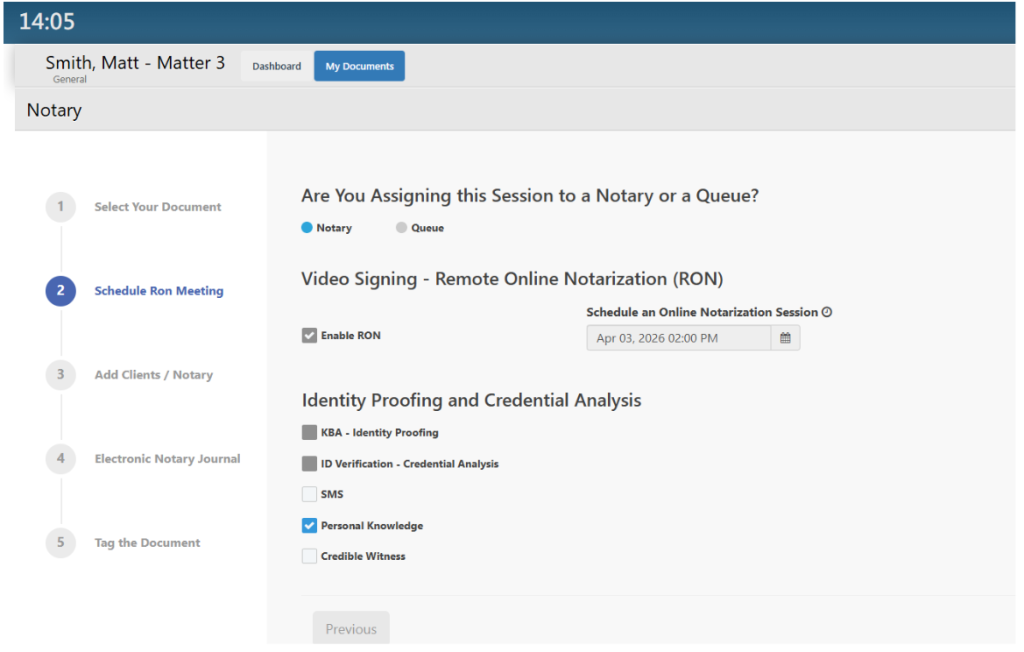The height and width of the screenshot is (652, 1024).
Task: Click step 1 circle icon
Action: click(x=60, y=207)
